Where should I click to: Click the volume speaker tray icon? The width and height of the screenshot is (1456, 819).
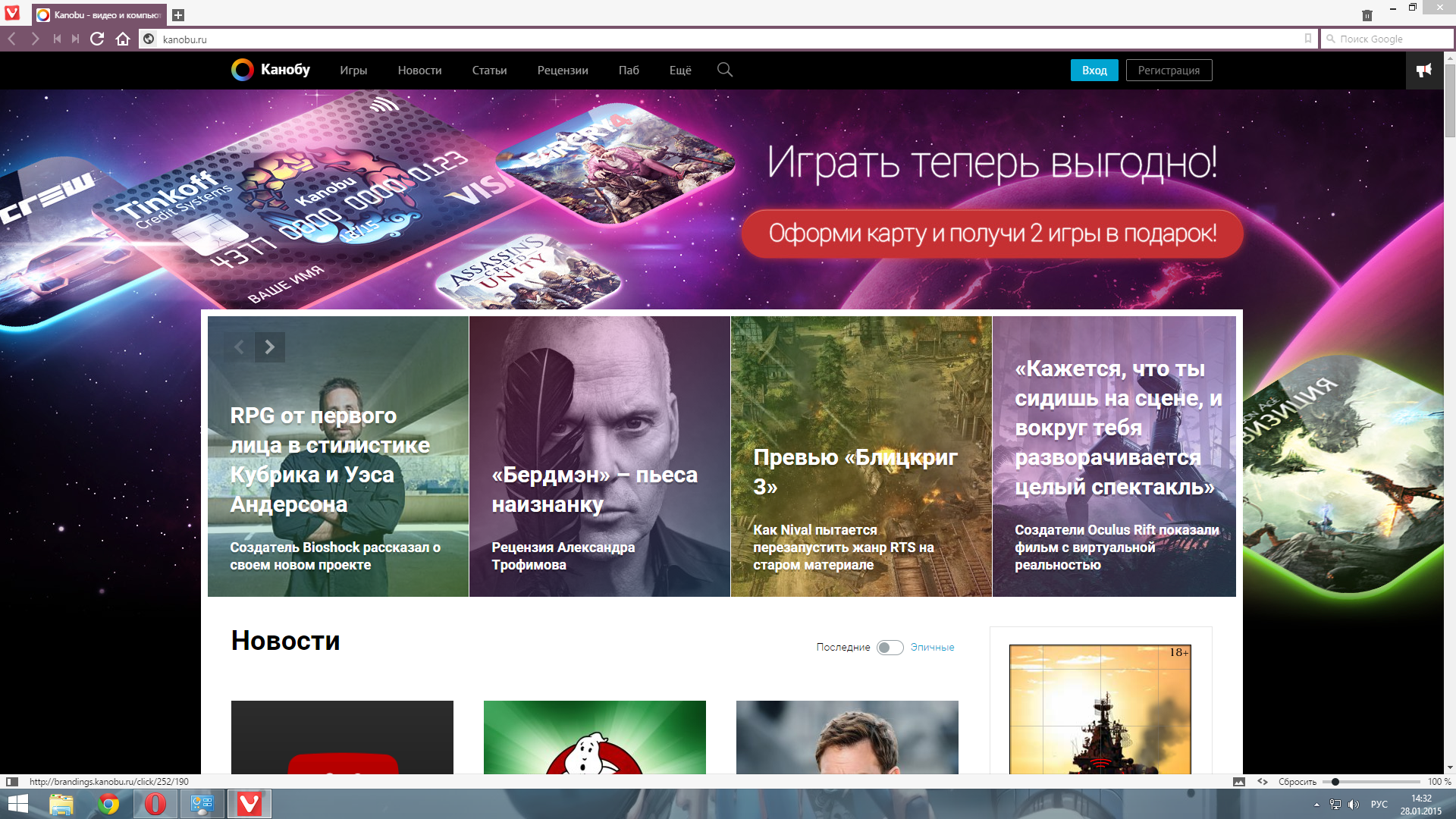[x=1354, y=805]
